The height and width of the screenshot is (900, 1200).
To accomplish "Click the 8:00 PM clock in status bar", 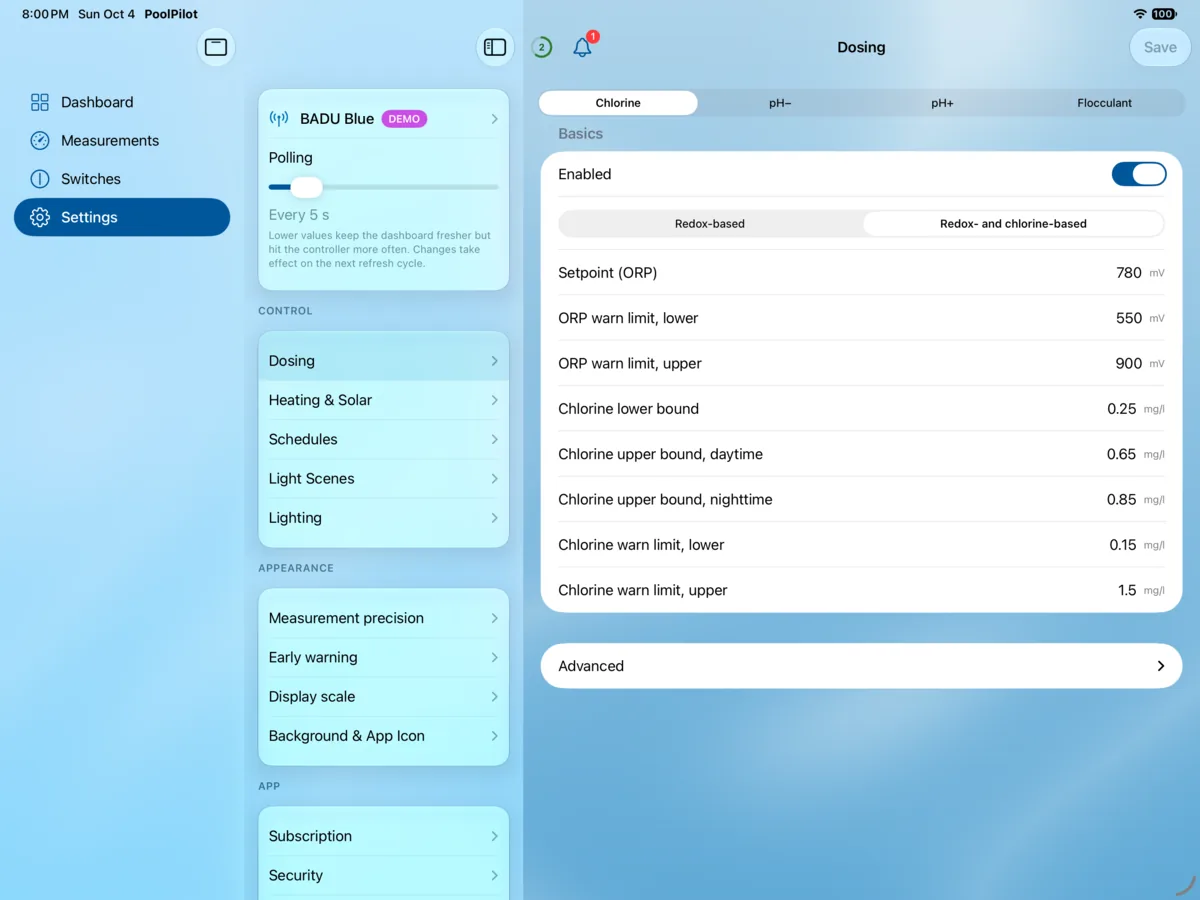I will (46, 14).
